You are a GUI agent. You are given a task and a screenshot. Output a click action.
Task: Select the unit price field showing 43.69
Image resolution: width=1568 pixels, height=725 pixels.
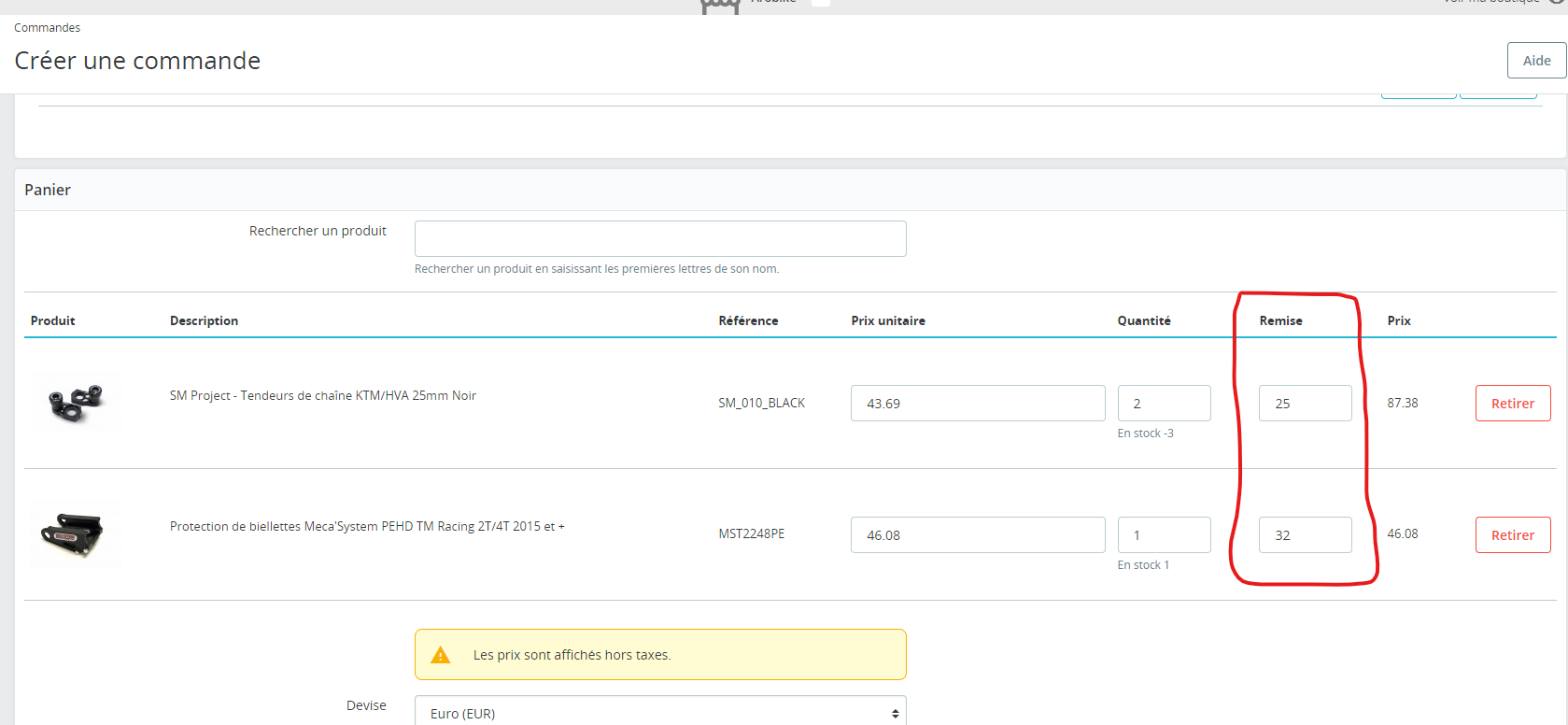pyautogui.click(x=978, y=404)
